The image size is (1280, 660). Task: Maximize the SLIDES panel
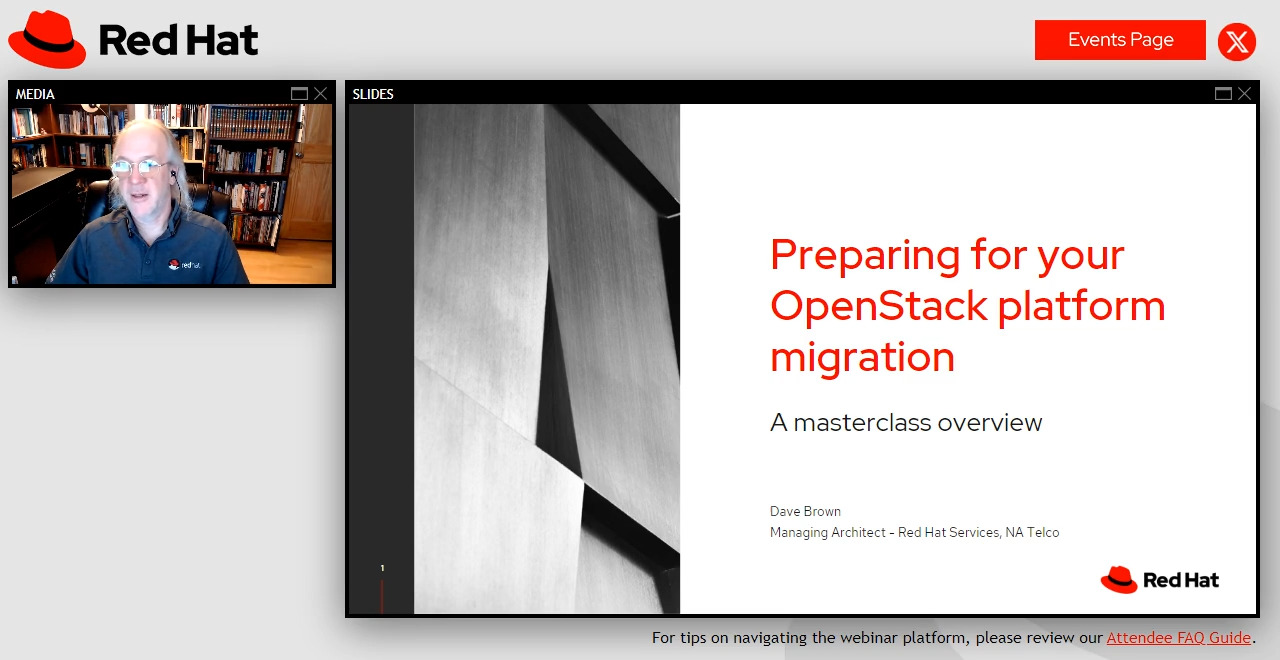pos(1223,94)
